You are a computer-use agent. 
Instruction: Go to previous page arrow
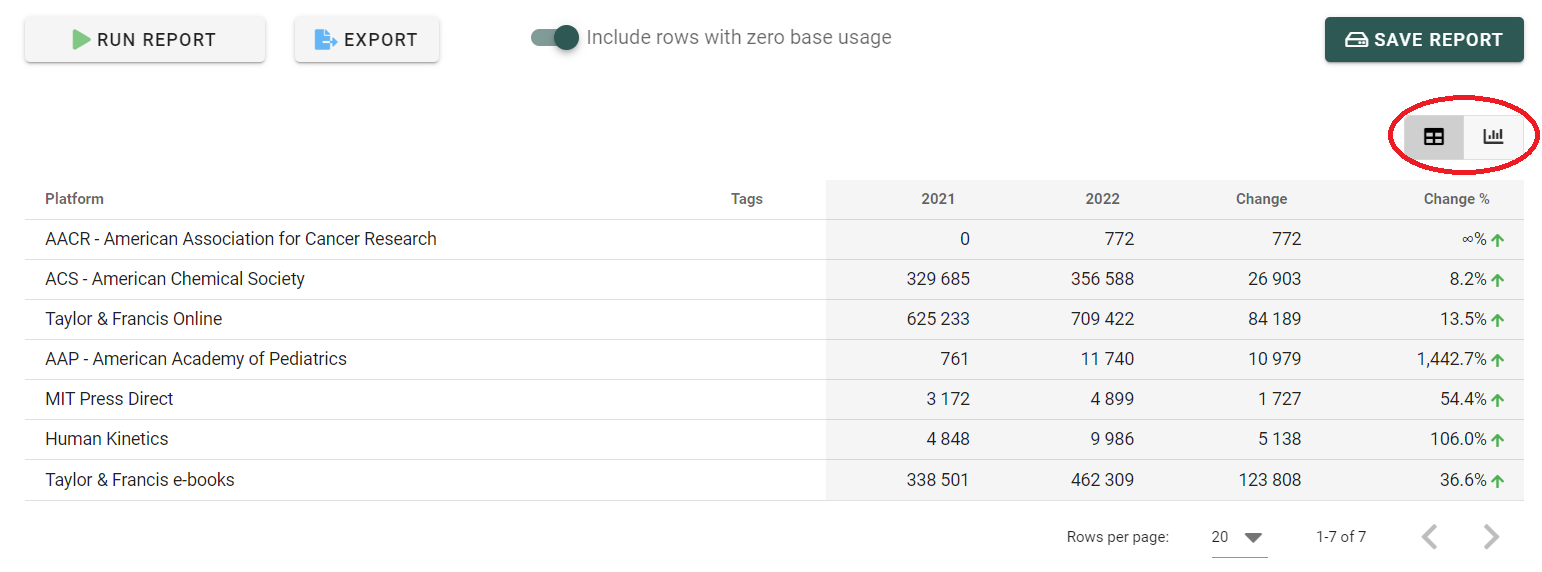1430,537
